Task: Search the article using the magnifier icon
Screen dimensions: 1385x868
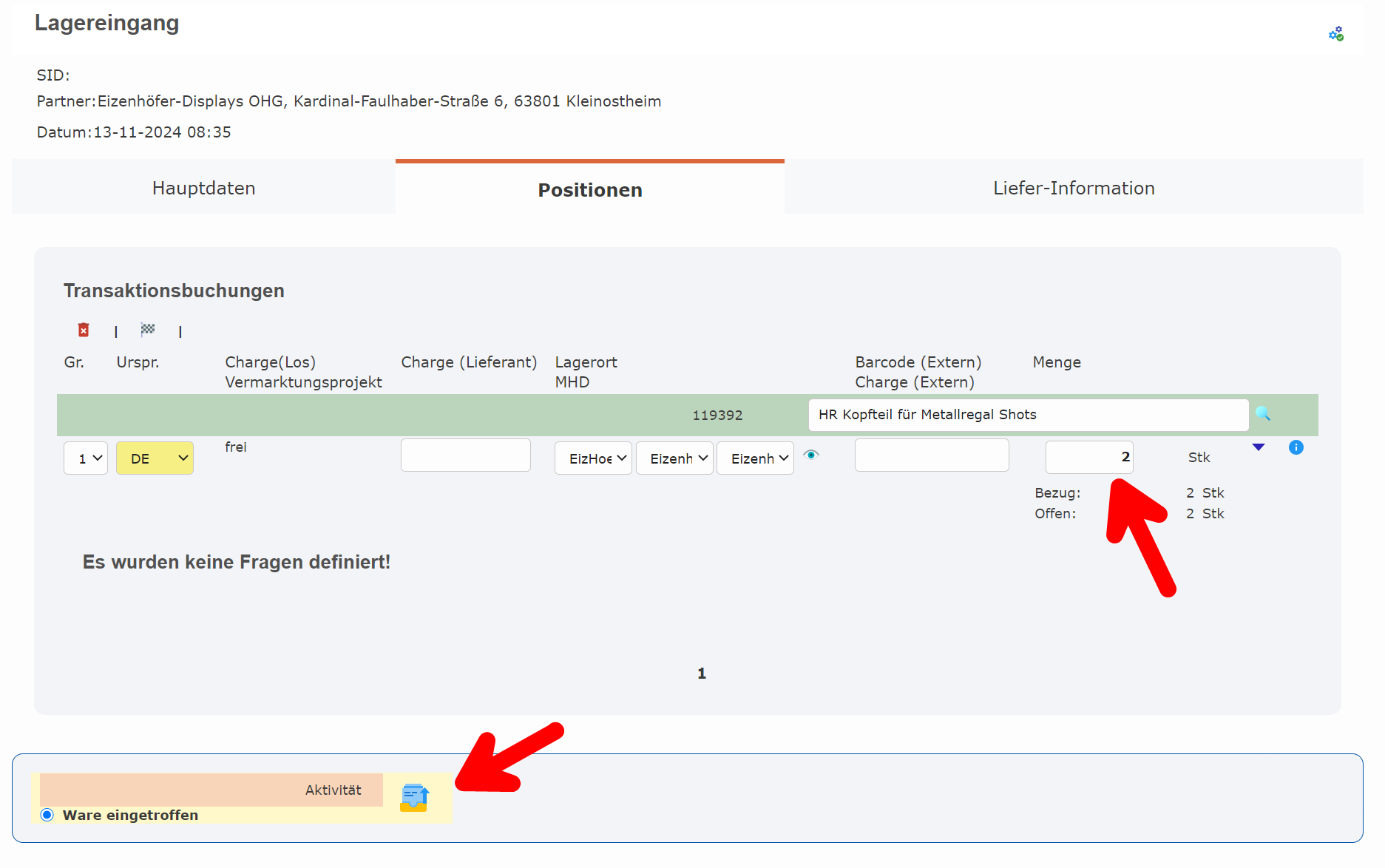Action: point(1264,414)
